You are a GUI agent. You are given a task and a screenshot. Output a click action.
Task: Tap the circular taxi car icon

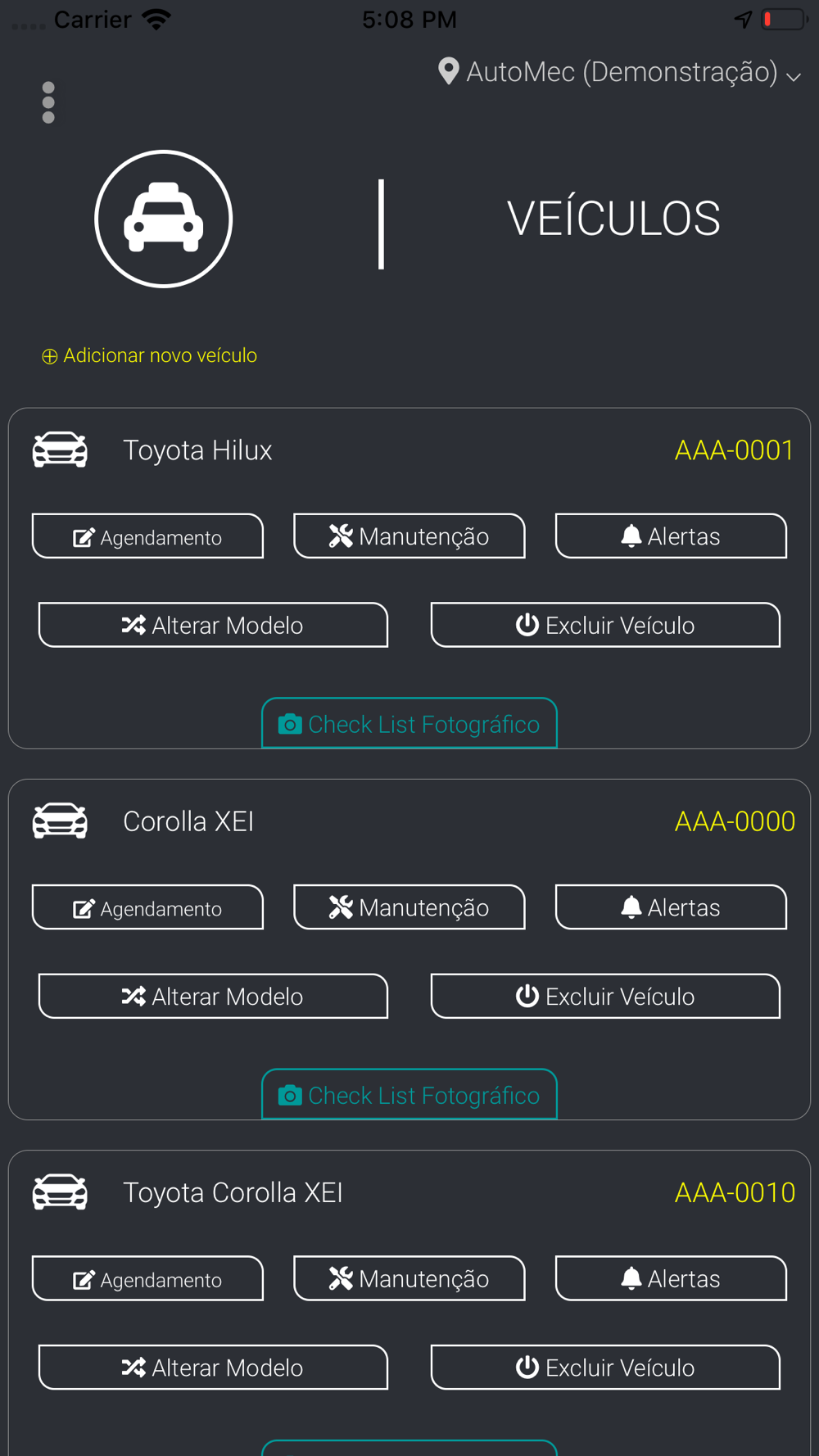point(164,219)
